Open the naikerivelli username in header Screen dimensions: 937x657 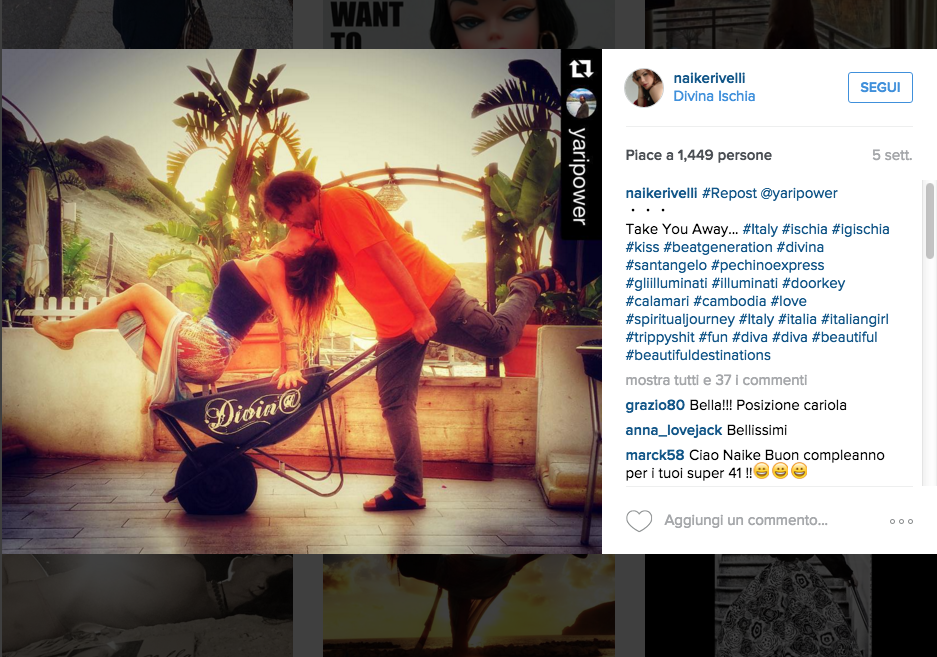click(709, 78)
